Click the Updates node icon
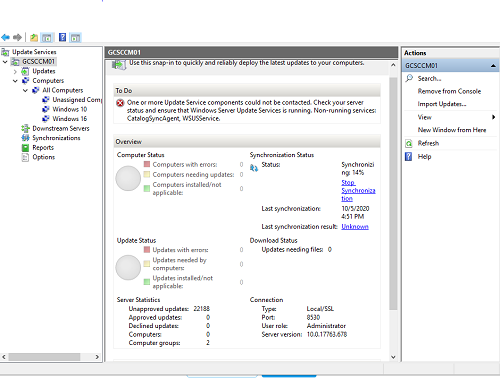500x379 pixels. click(x=25, y=71)
